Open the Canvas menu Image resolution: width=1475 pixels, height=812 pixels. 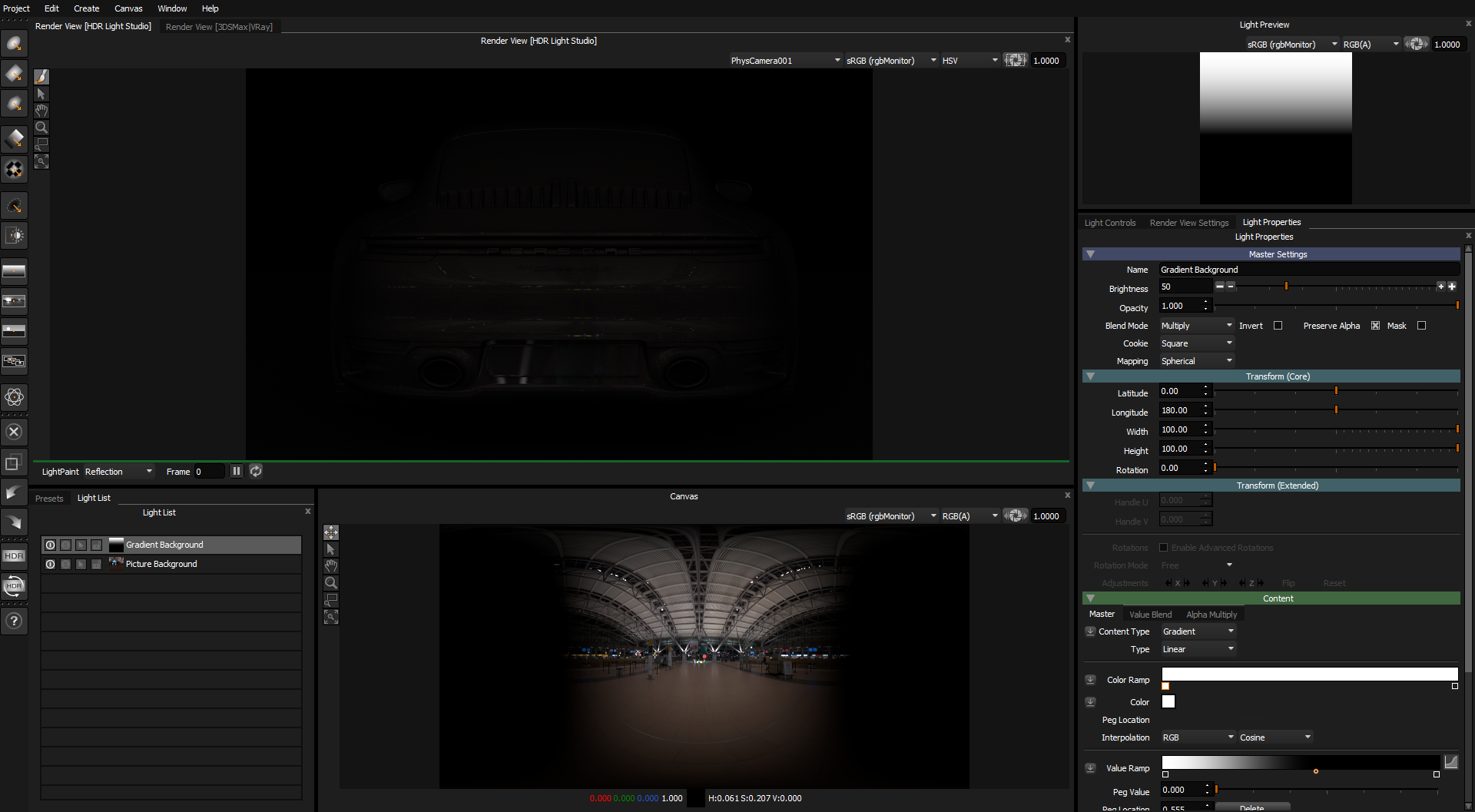[128, 8]
